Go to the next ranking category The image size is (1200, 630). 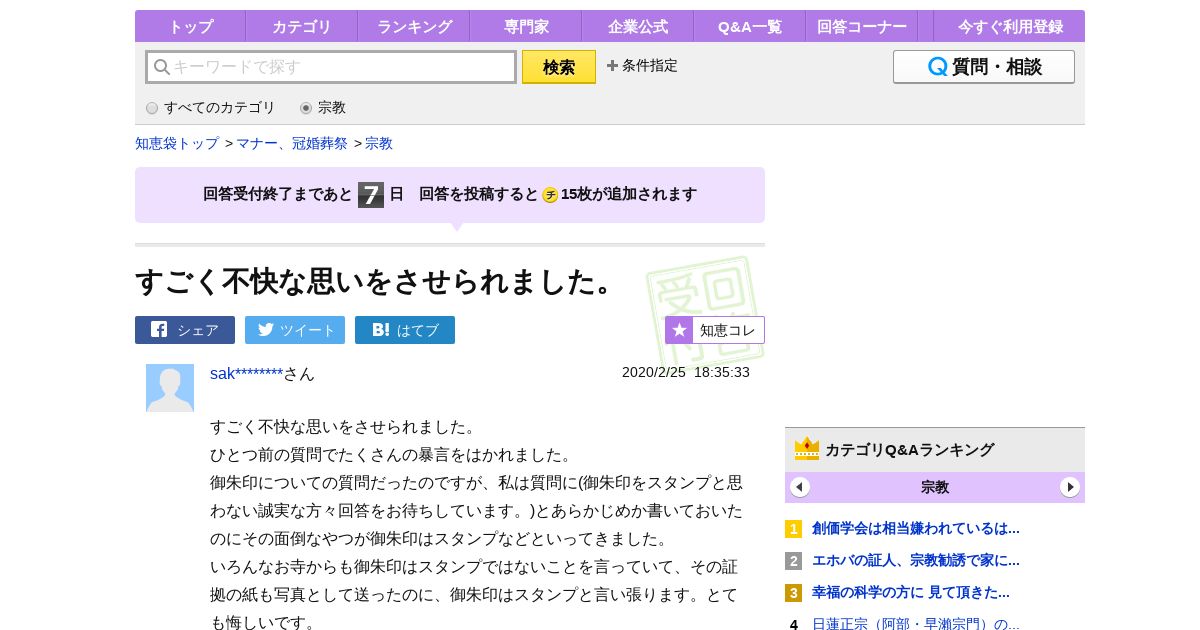1070,487
